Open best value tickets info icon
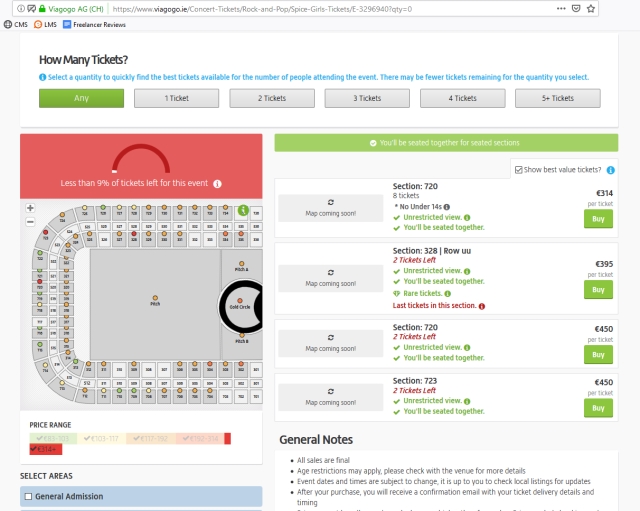 (x=611, y=170)
